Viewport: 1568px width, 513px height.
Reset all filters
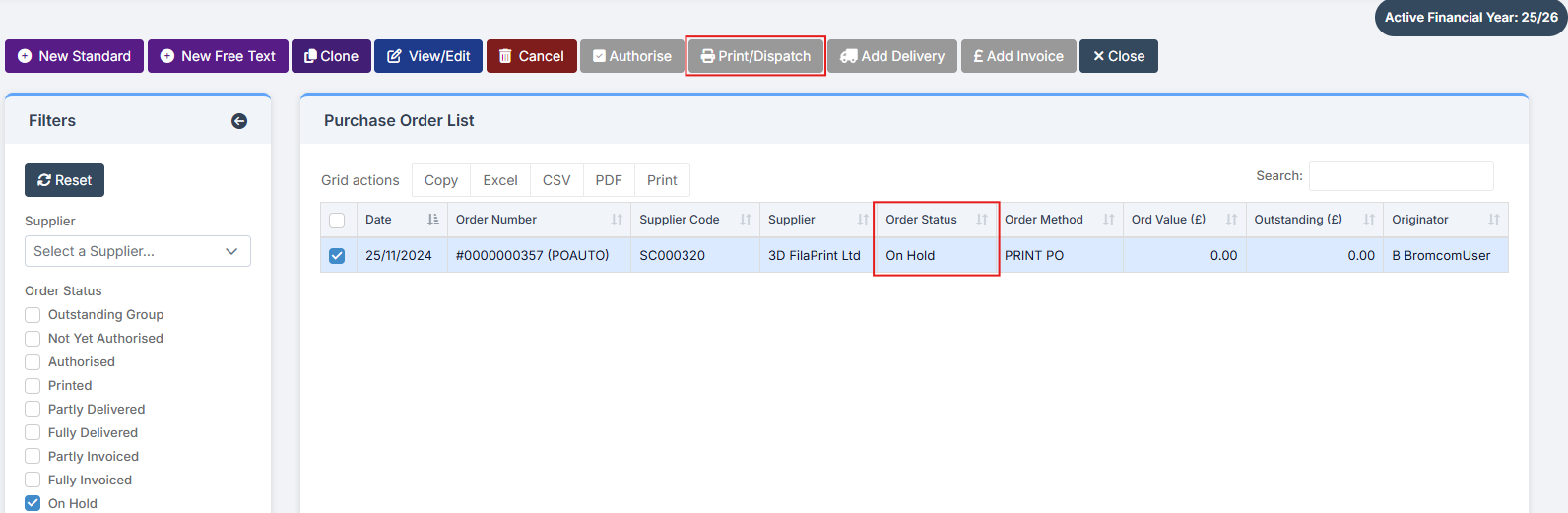coord(64,180)
